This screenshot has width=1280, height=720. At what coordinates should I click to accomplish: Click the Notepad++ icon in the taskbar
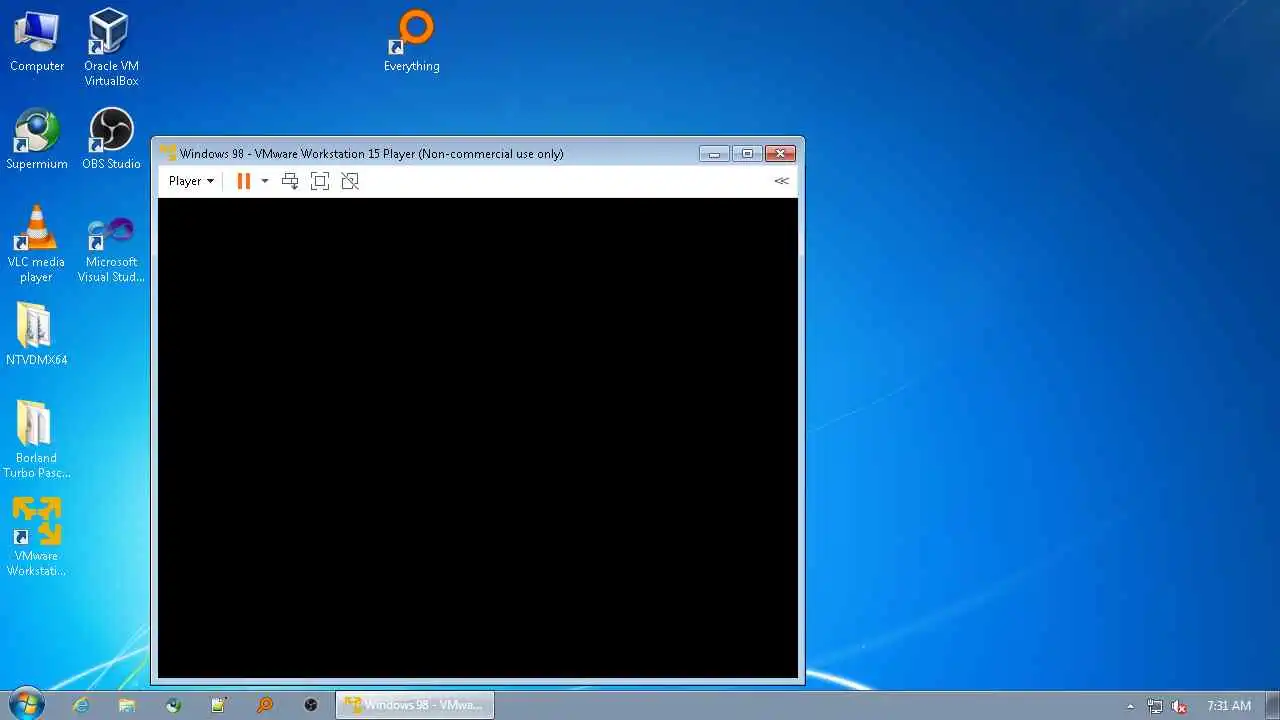click(219, 705)
